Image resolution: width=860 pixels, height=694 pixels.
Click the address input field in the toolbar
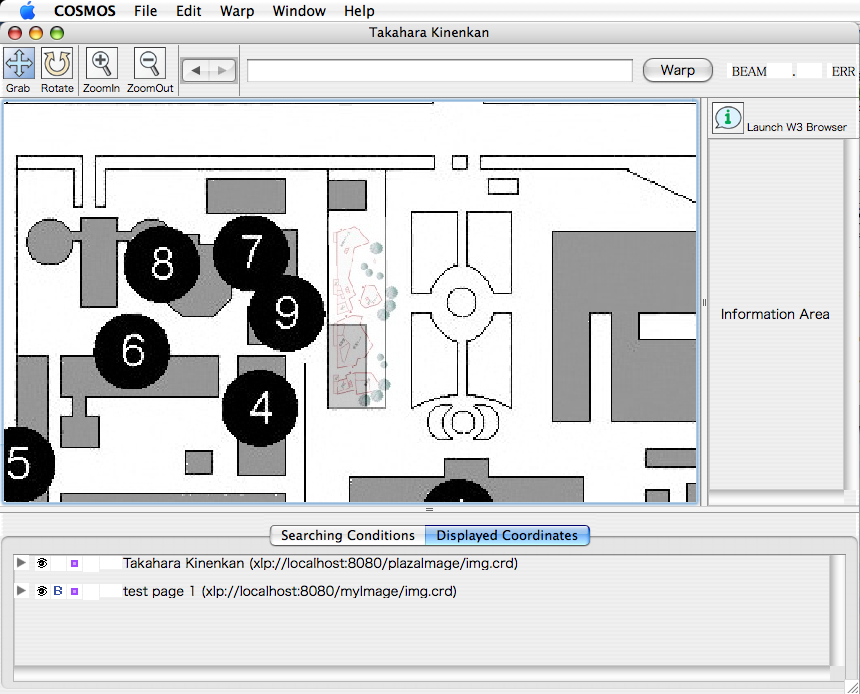pos(440,71)
